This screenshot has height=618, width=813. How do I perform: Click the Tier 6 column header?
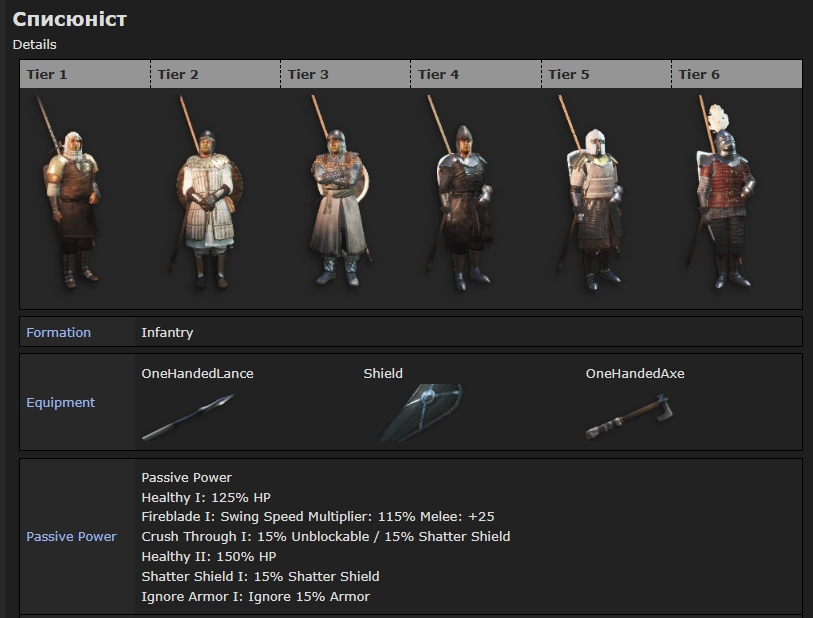pyautogui.click(x=699, y=74)
